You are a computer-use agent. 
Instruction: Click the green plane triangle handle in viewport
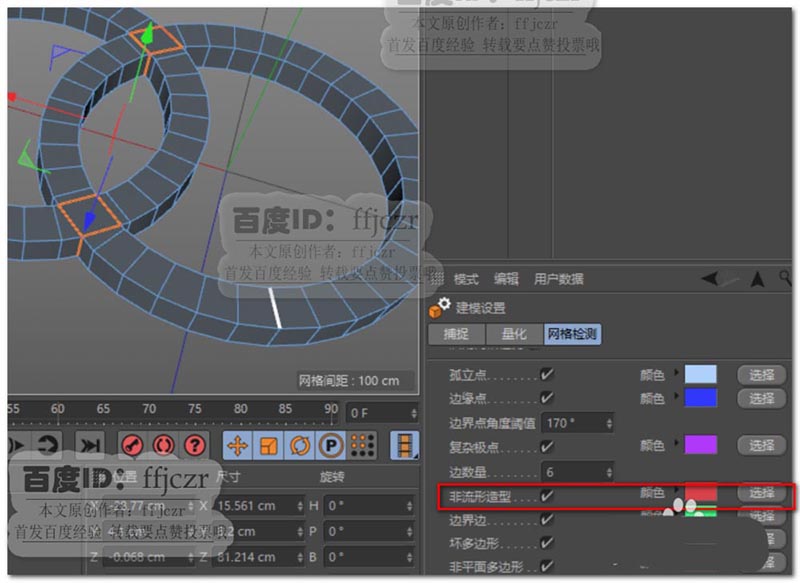pyautogui.click(x=27, y=159)
